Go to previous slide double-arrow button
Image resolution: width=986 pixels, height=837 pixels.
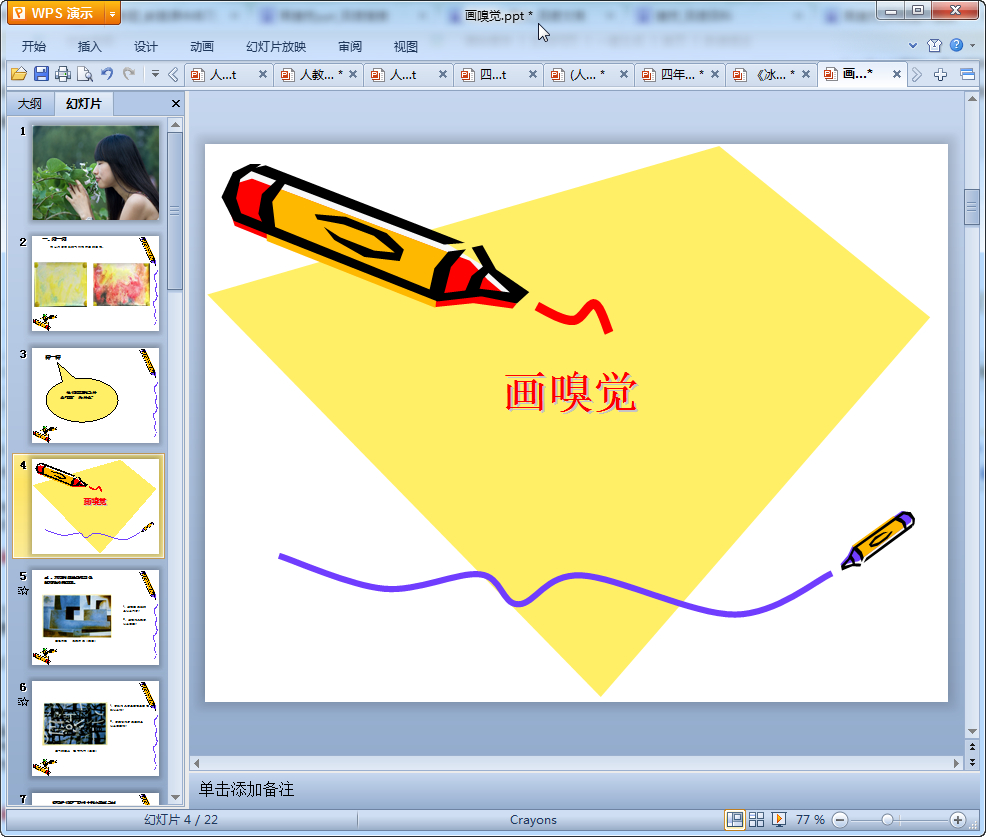click(972, 747)
